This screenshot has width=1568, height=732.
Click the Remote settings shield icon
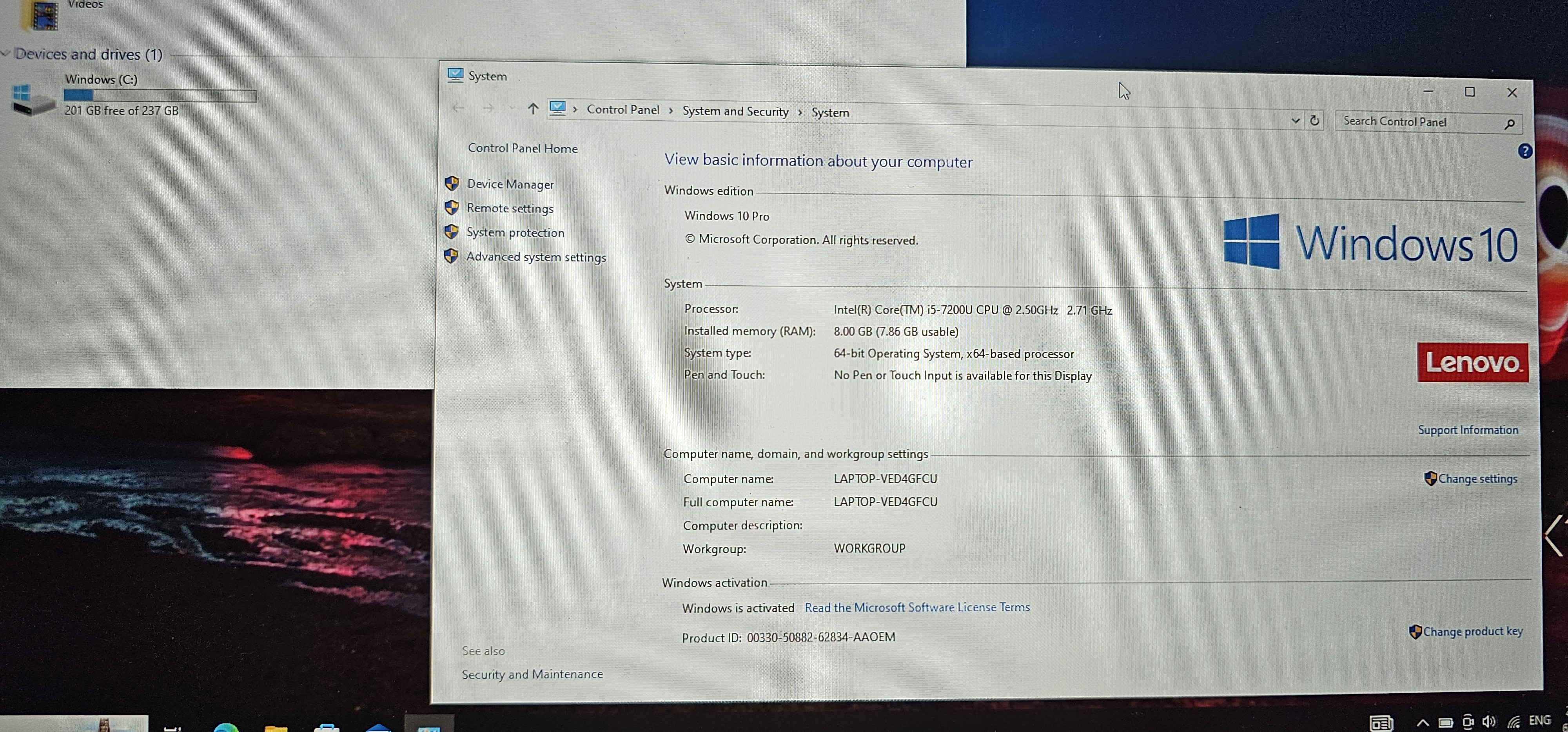pos(452,207)
